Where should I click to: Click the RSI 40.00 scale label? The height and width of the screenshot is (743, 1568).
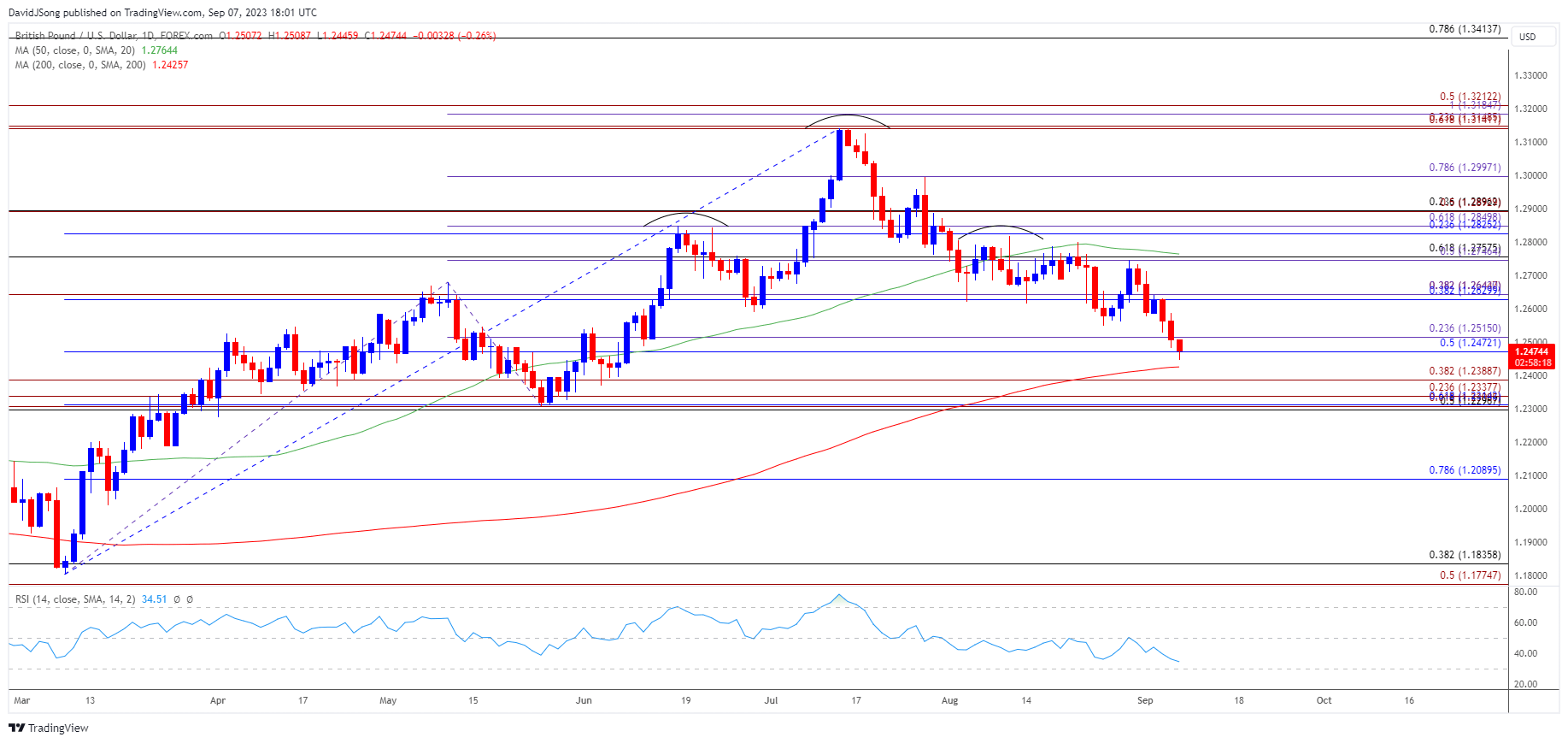pos(1525,653)
